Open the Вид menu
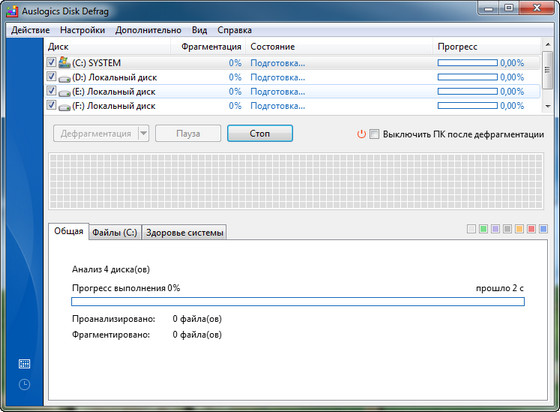 click(199, 30)
